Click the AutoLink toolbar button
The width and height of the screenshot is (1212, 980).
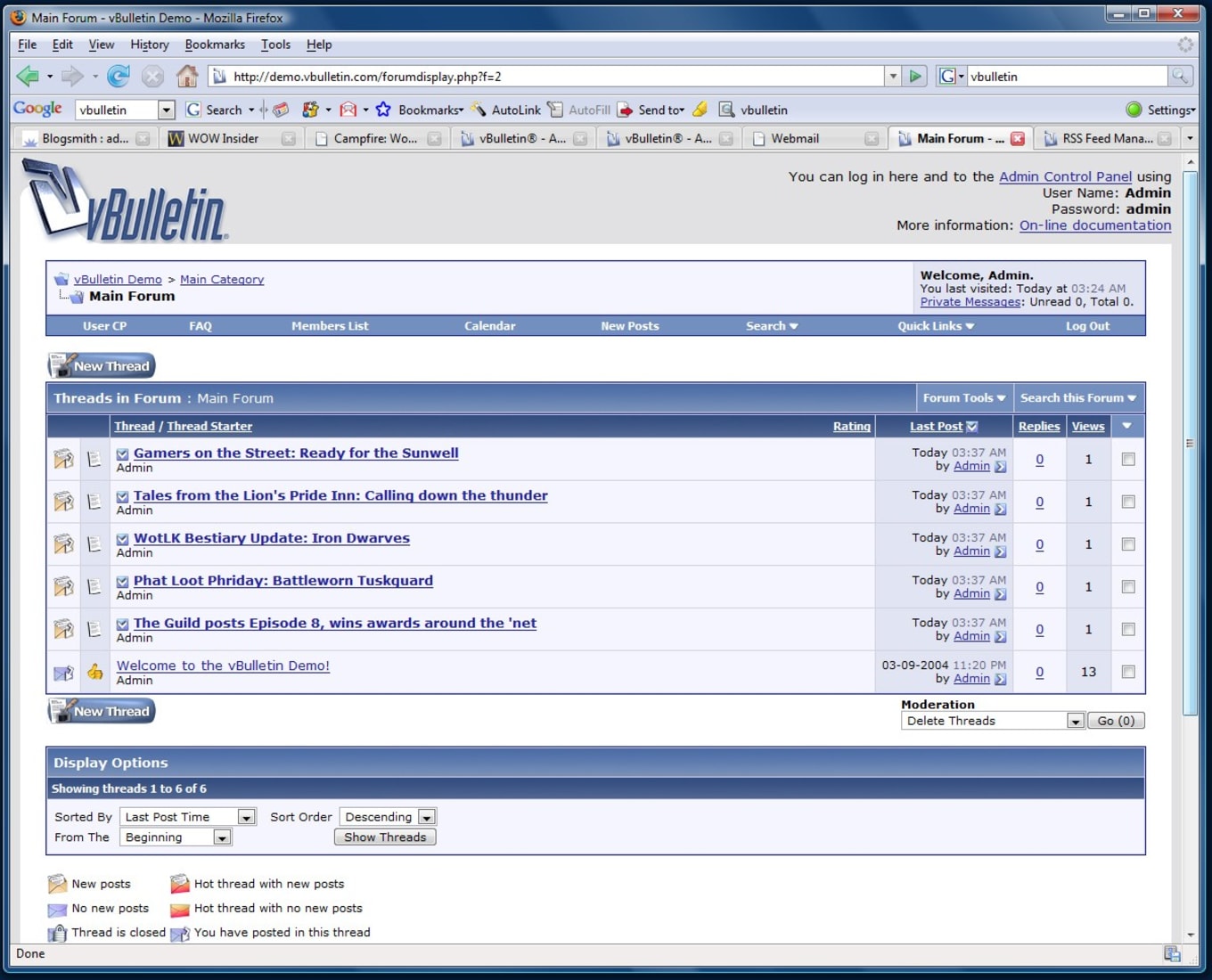point(506,110)
